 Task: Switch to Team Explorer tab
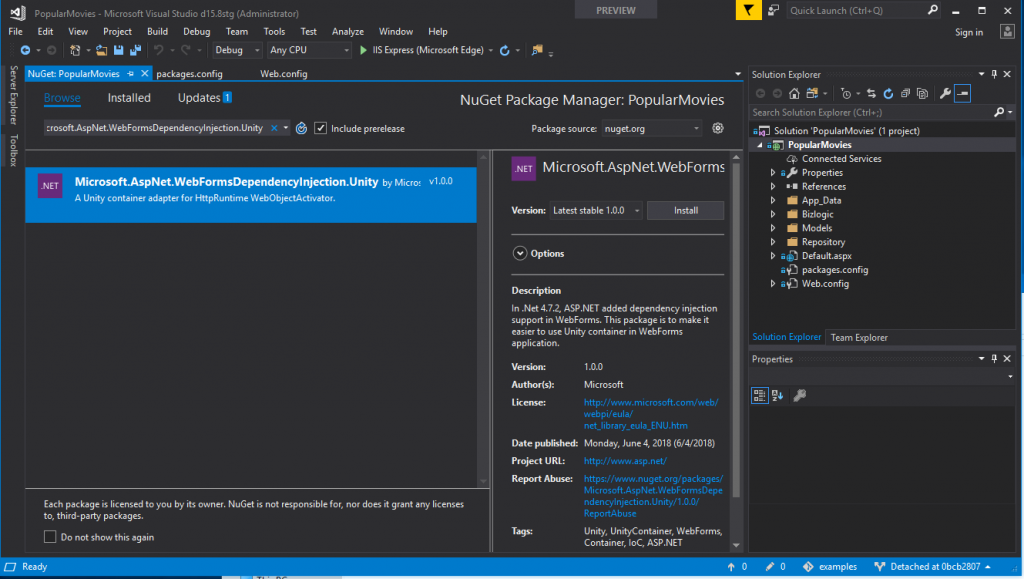click(859, 337)
